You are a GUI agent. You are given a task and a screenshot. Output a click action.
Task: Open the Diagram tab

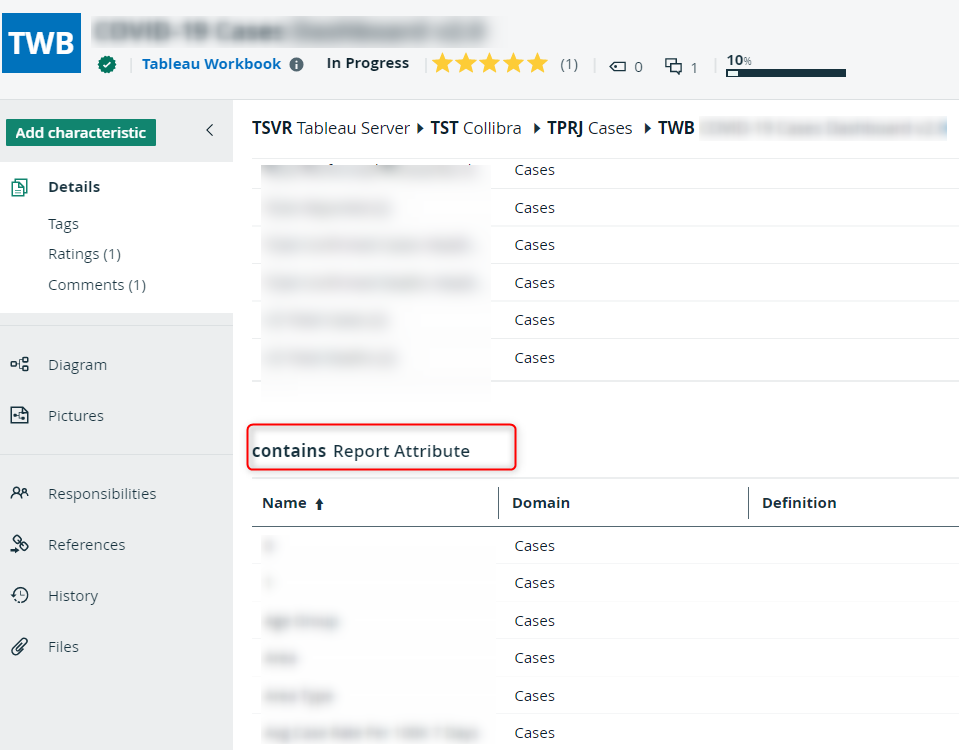coord(78,365)
